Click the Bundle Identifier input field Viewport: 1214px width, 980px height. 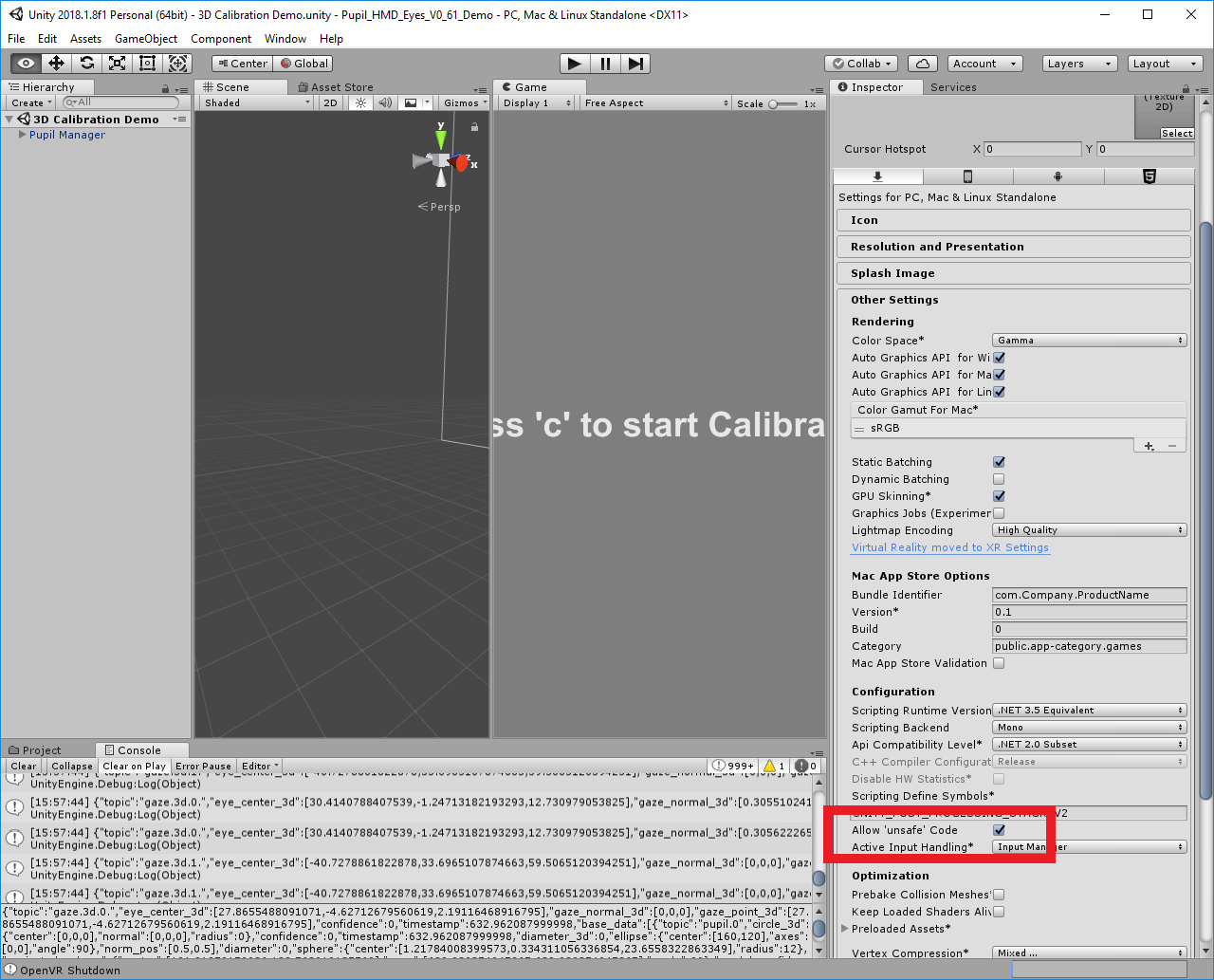click(x=1090, y=595)
